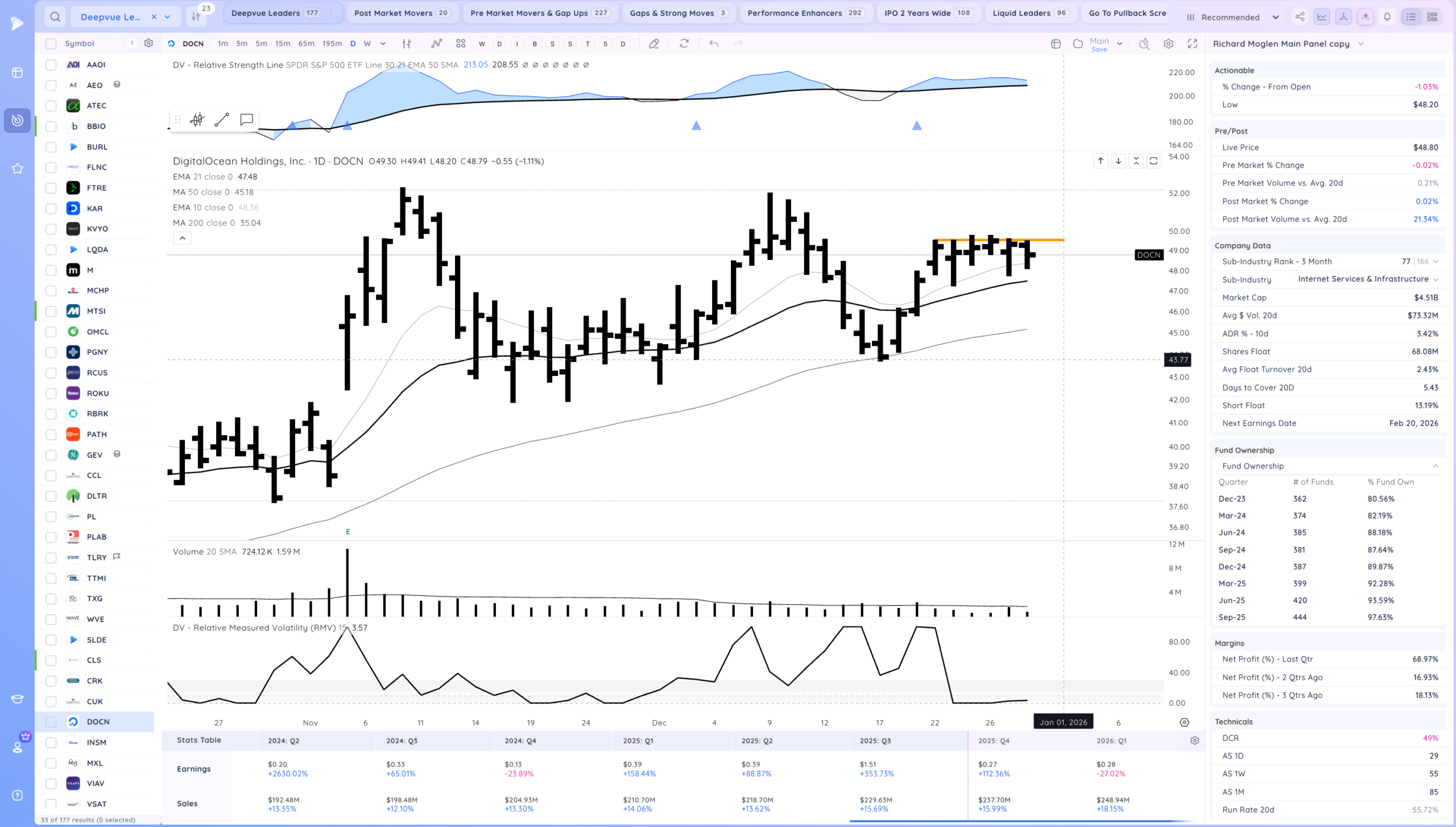Tick the checkbox beside ROKU
Viewport: 1456px width, 827px height.
pos(51,394)
